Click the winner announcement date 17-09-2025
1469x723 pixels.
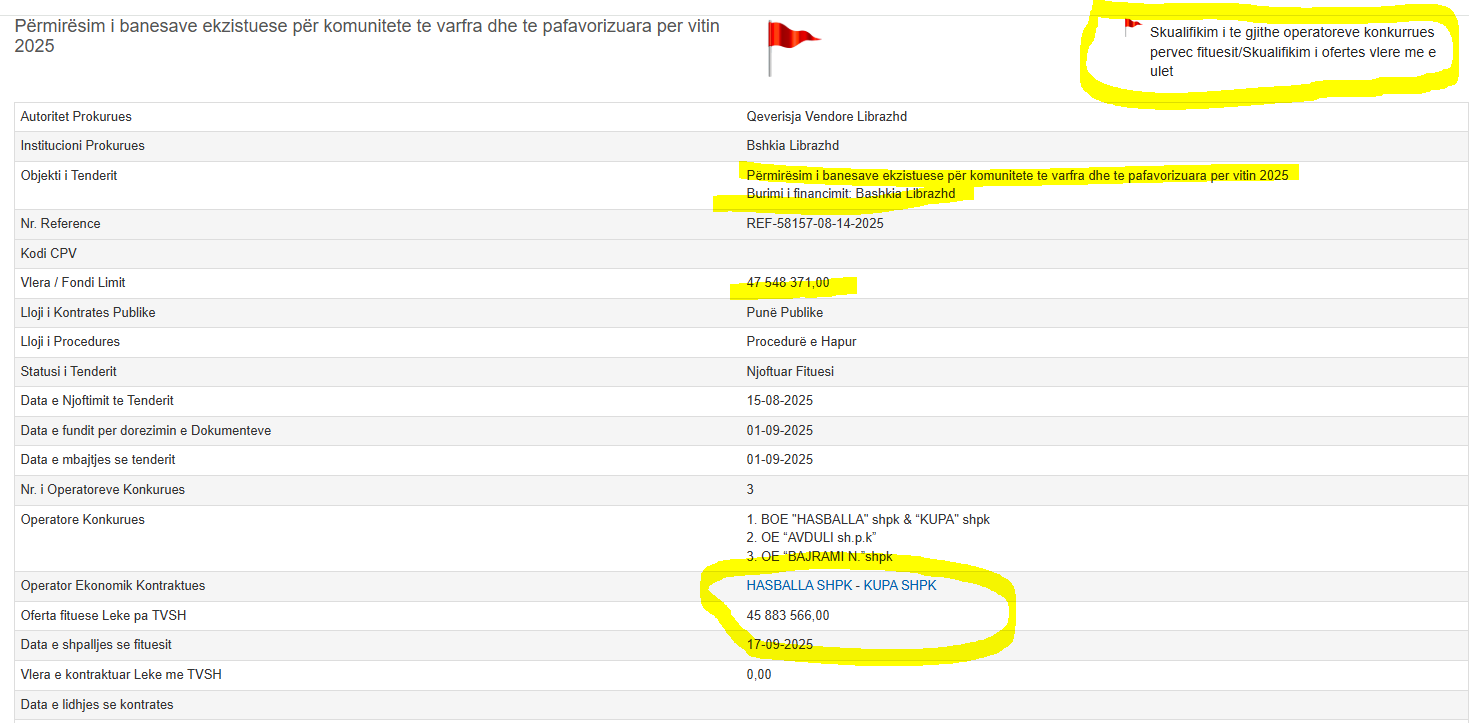pos(780,644)
